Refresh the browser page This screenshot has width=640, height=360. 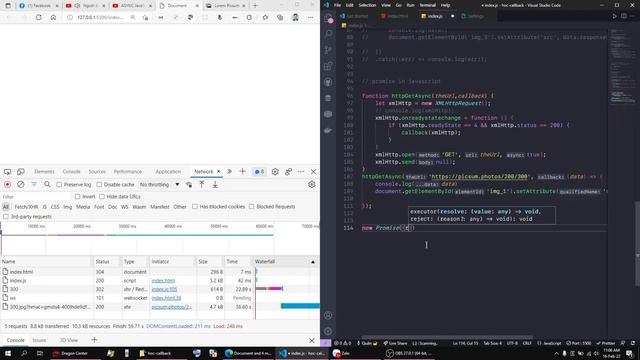38,18
